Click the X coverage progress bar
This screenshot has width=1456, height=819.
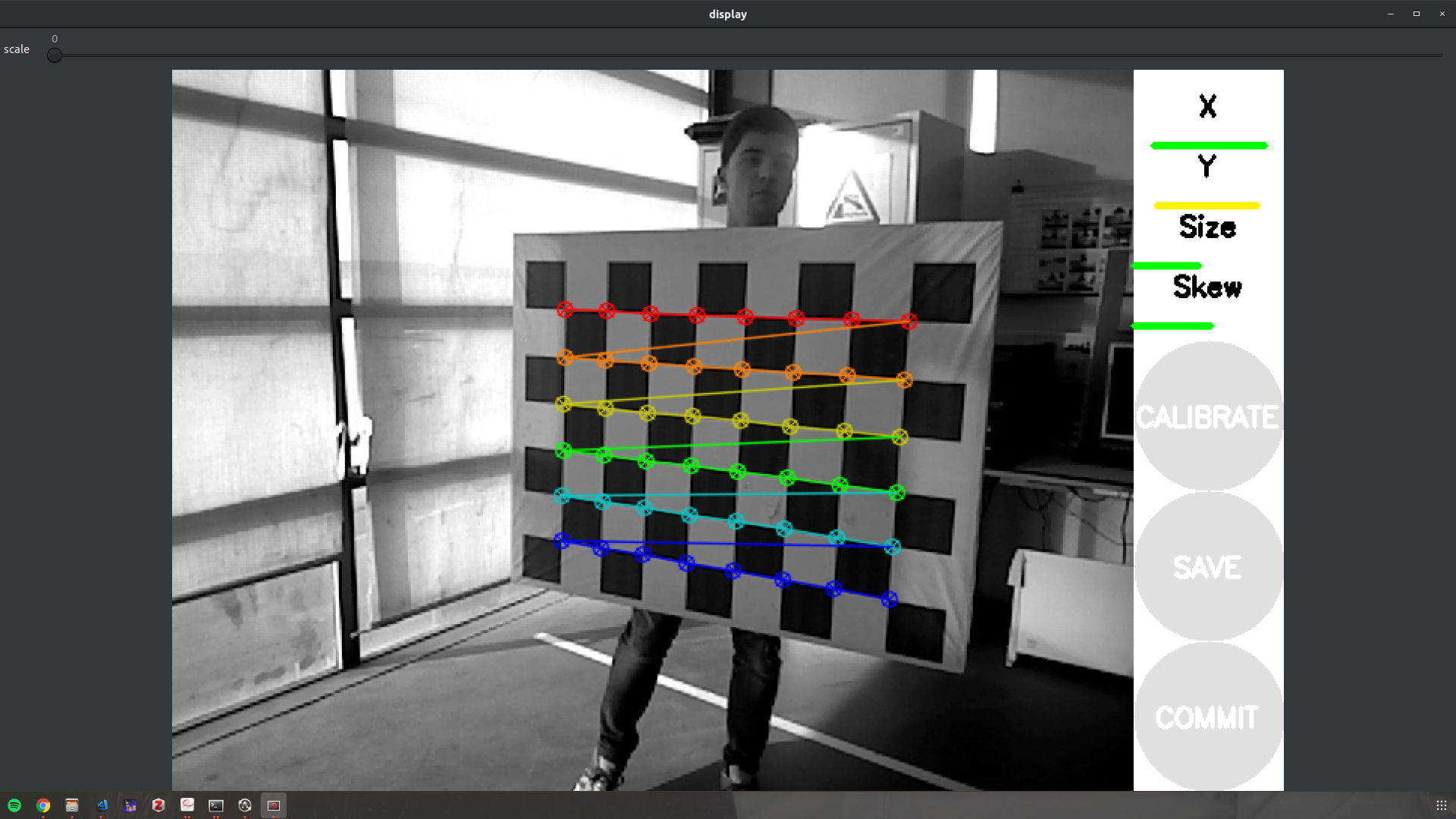(1209, 146)
